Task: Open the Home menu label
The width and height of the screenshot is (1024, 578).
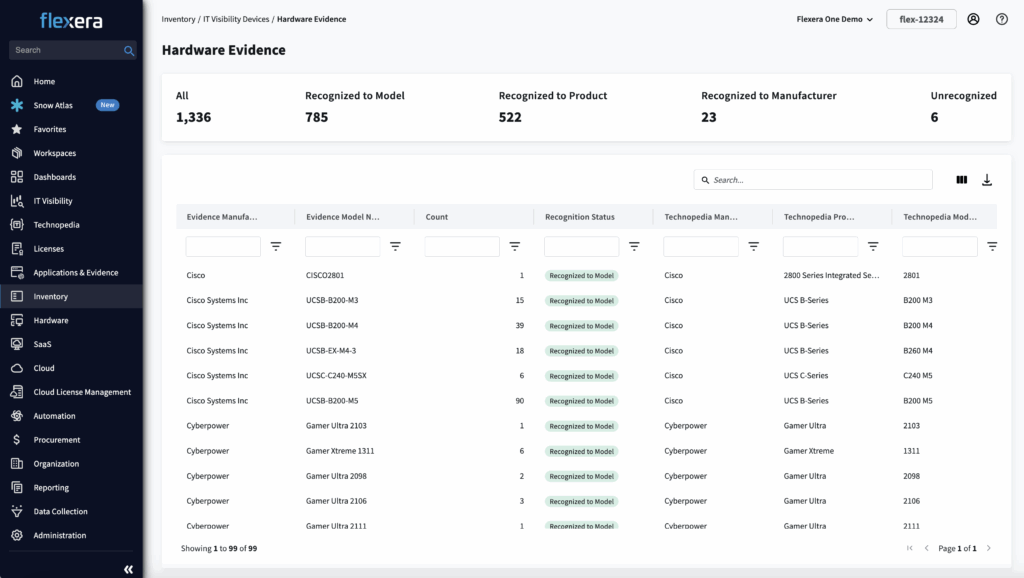Action: pyautogui.click(x=44, y=82)
